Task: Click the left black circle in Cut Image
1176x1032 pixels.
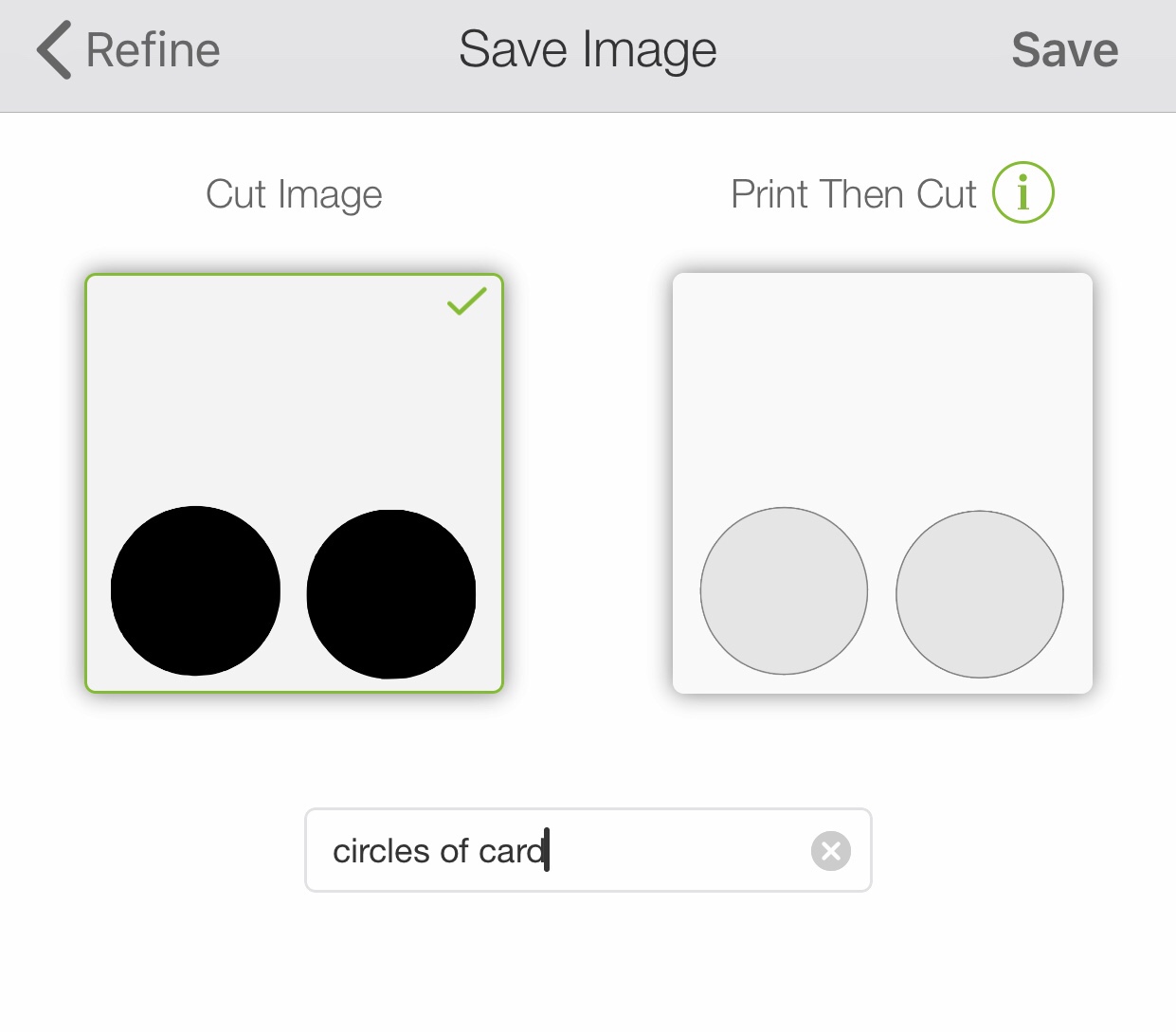Action: coord(195,590)
